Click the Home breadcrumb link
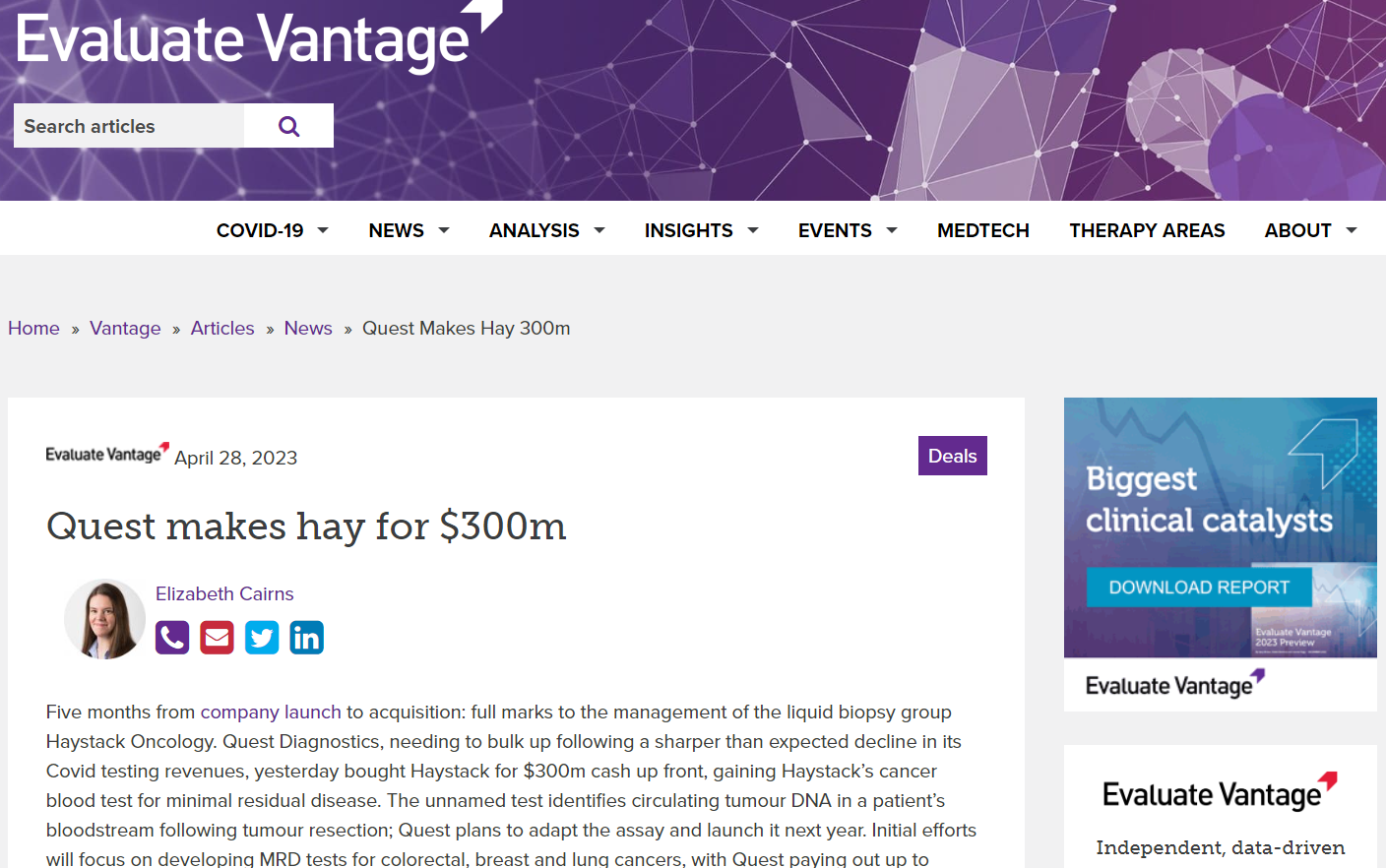 33,328
